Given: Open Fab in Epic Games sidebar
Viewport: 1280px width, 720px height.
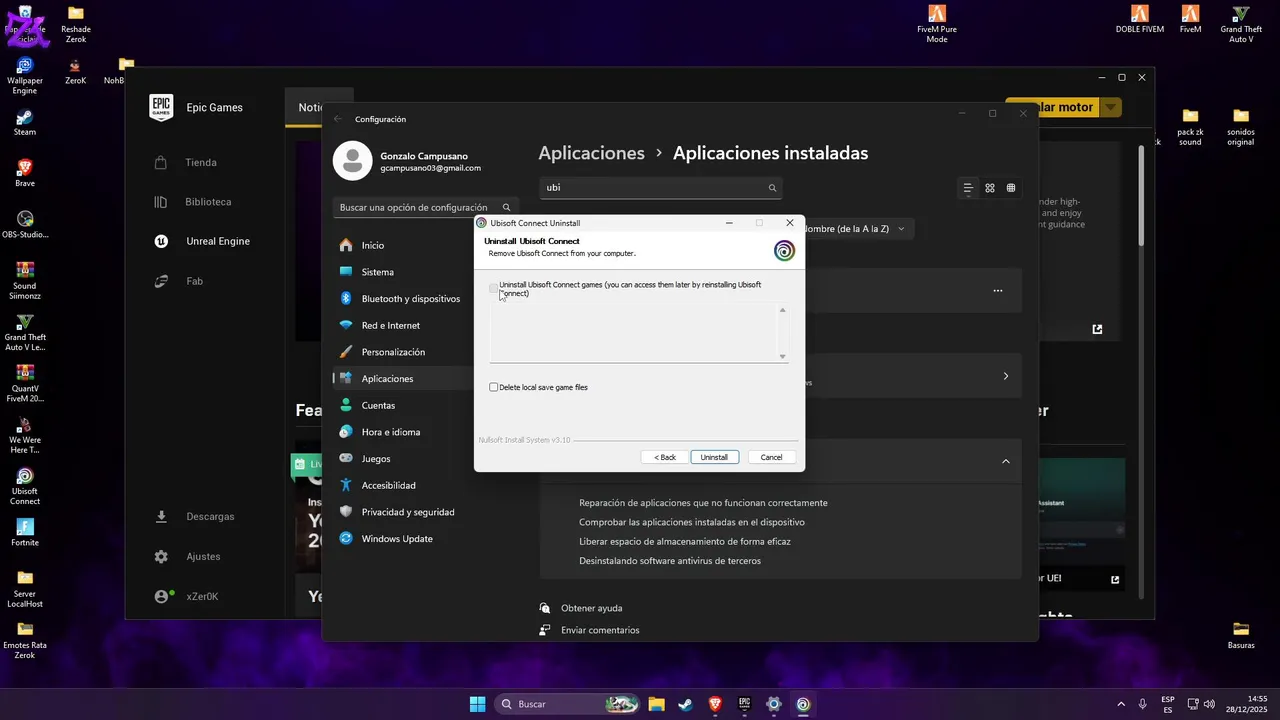Looking at the screenshot, I should (194, 281).
